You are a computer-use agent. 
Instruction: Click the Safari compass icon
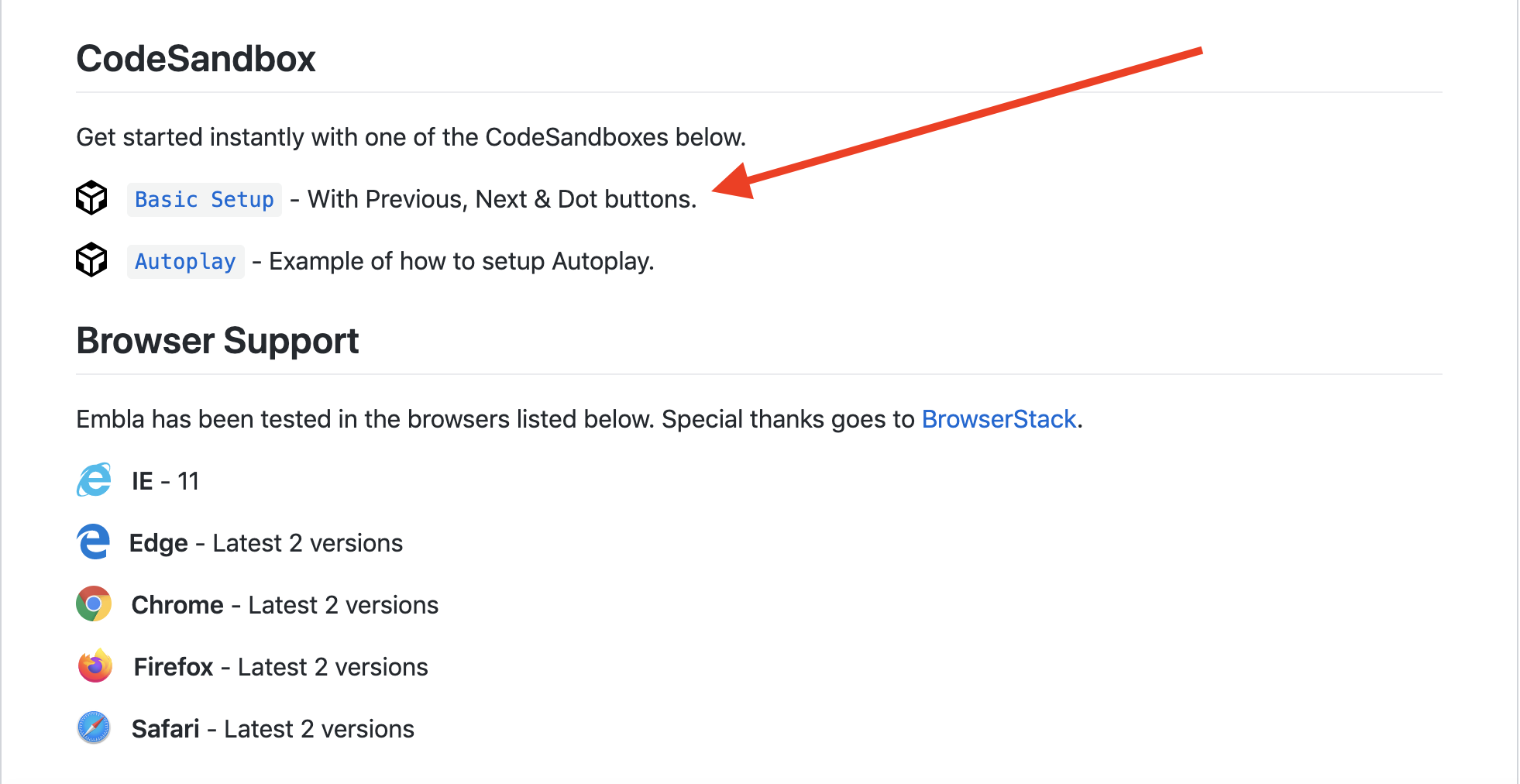pos(94,727)
